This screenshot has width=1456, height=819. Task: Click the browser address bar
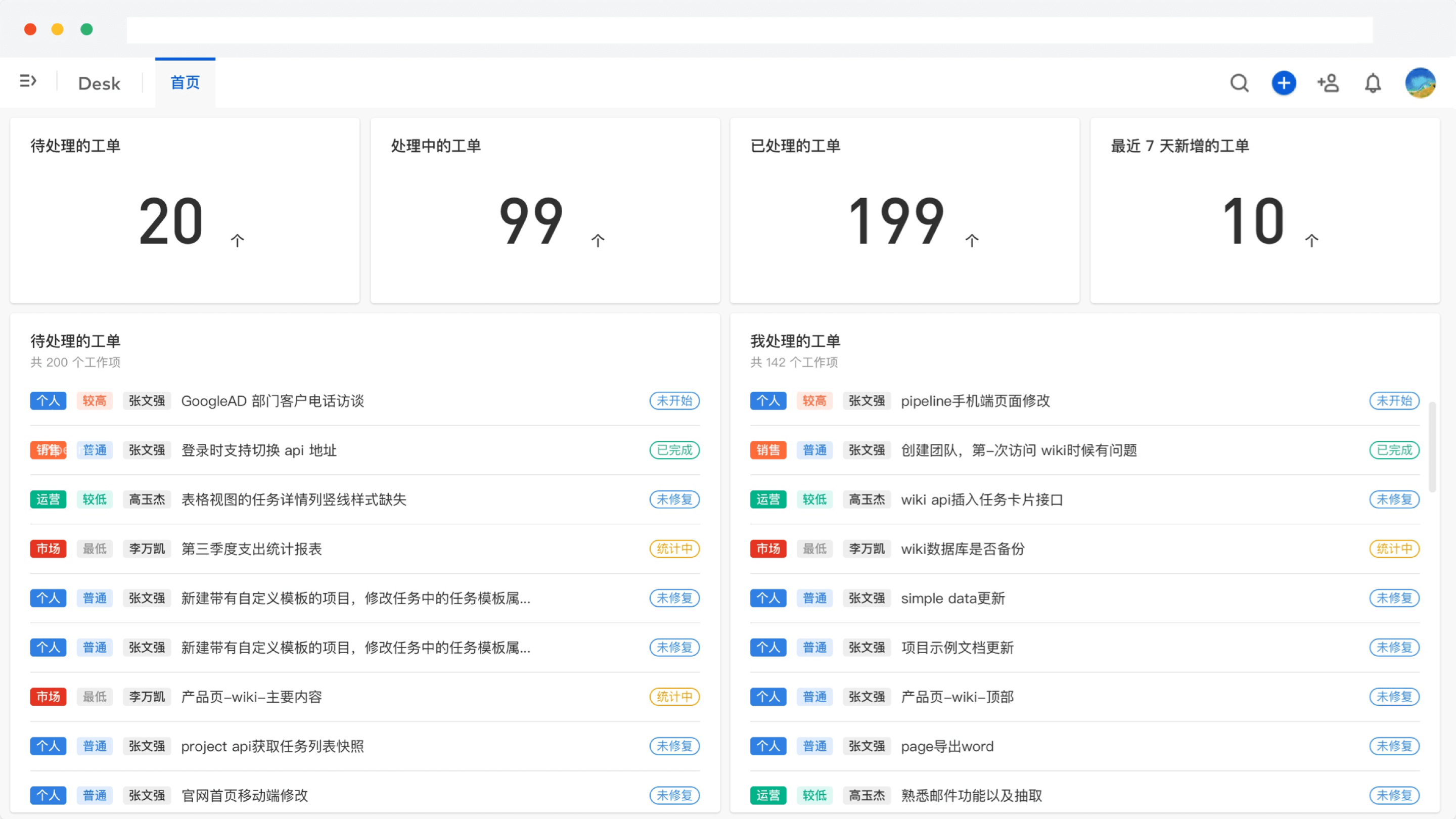(749, 30)
